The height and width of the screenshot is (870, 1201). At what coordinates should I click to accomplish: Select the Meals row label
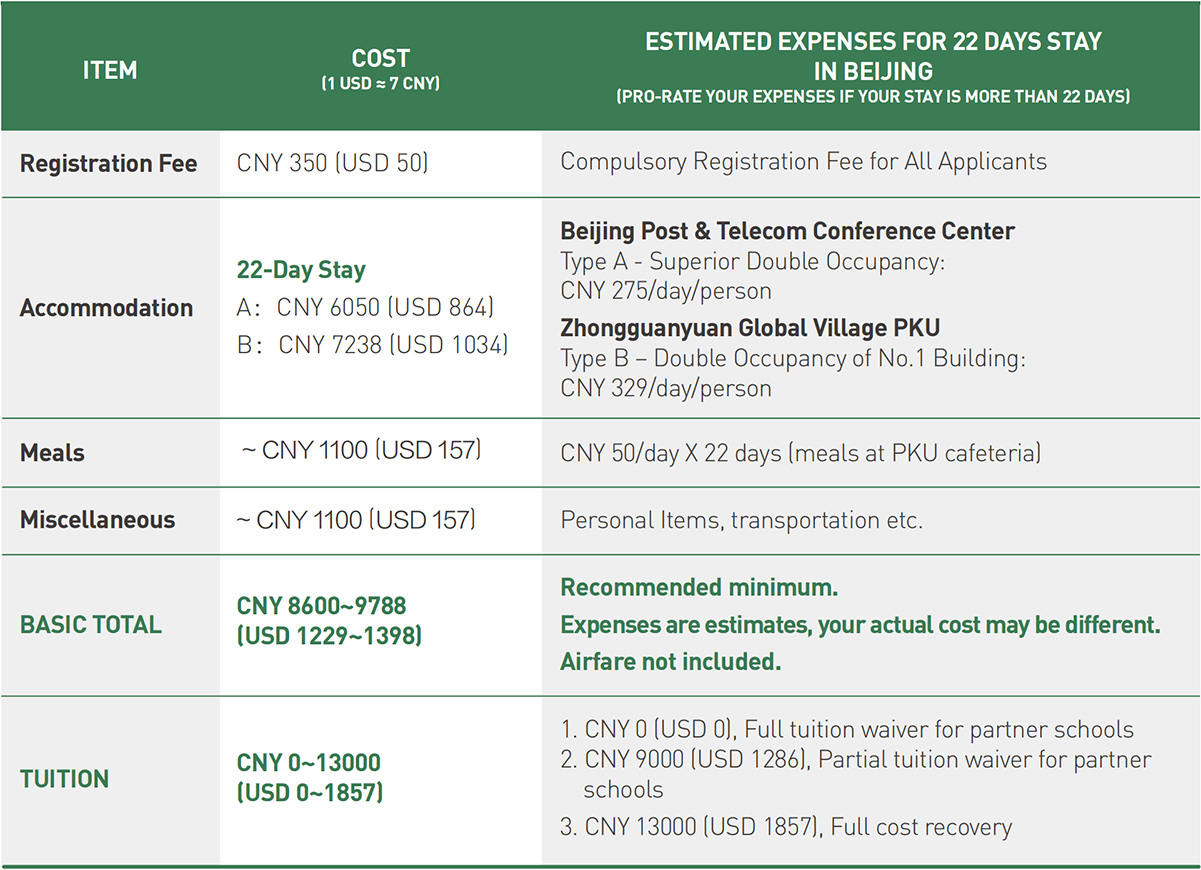(52, 452)
